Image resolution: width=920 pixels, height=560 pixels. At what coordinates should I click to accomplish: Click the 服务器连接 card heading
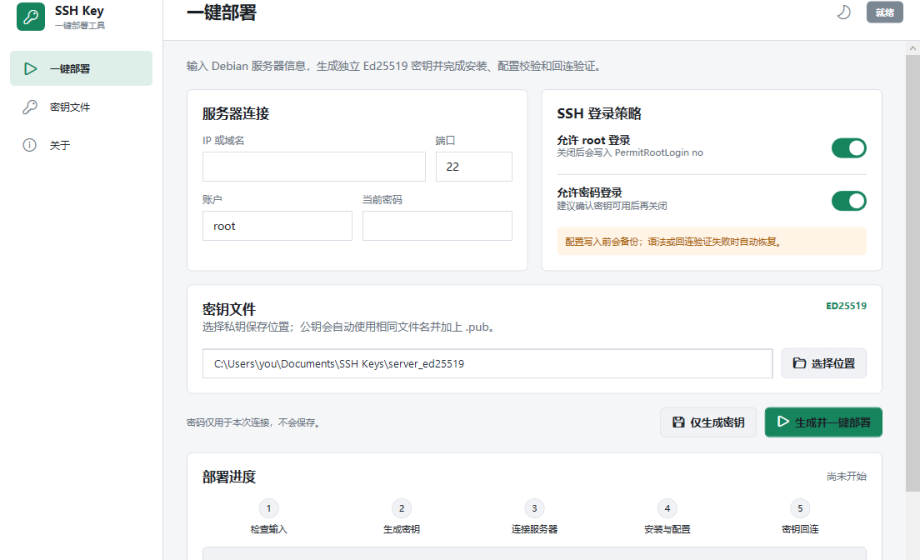236,114
